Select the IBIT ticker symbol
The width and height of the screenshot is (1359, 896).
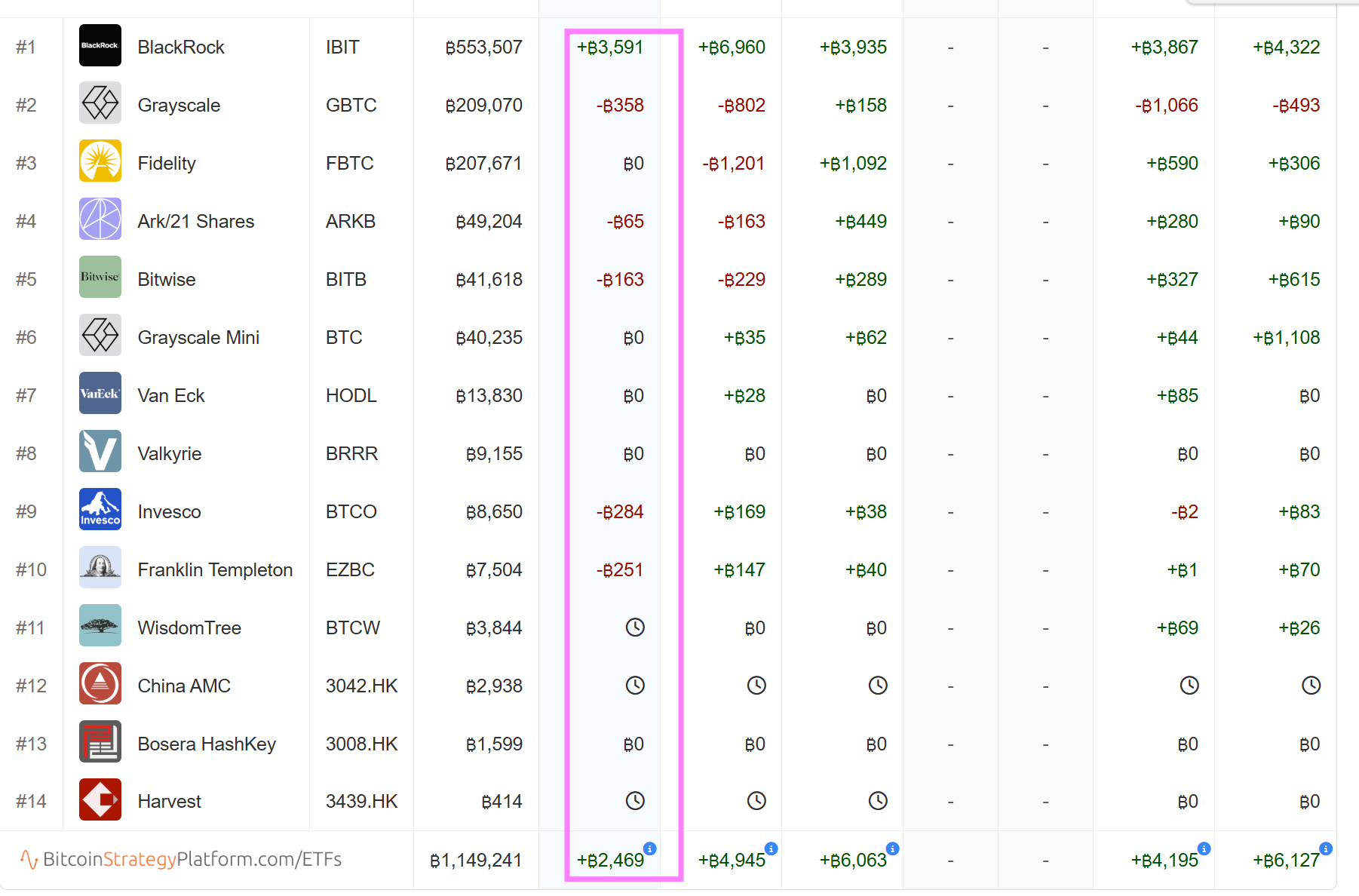pos(342,48)
